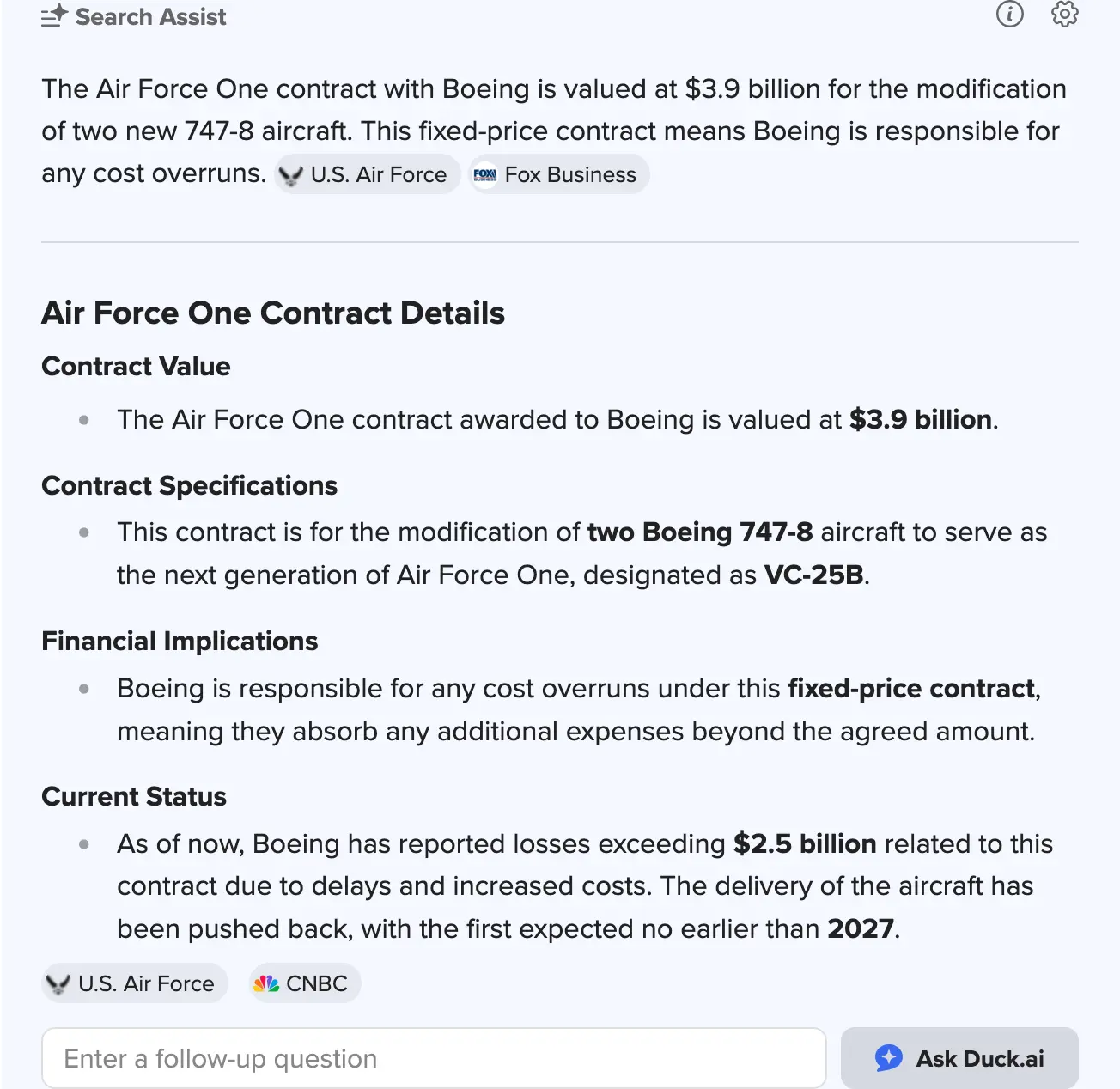Focus the follow-up question input field
Image resolution: width=1120 pixels, height=1089 pixels.
[434, 1058]
